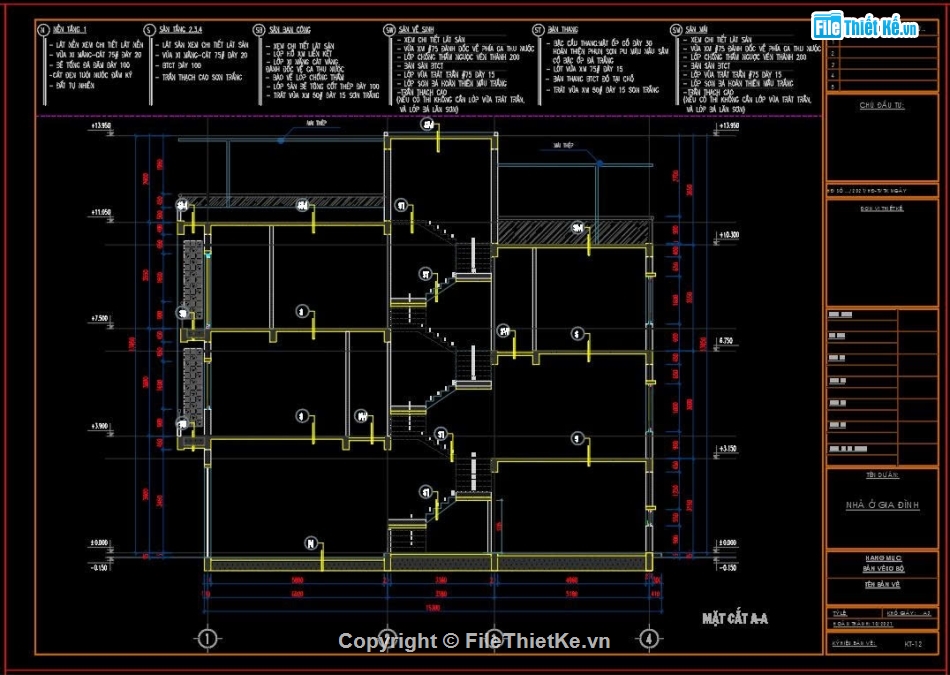Screen dimensions: 950x675
Task: Click the +13.950 elevation marker on left side
Action: pos(100,127)
